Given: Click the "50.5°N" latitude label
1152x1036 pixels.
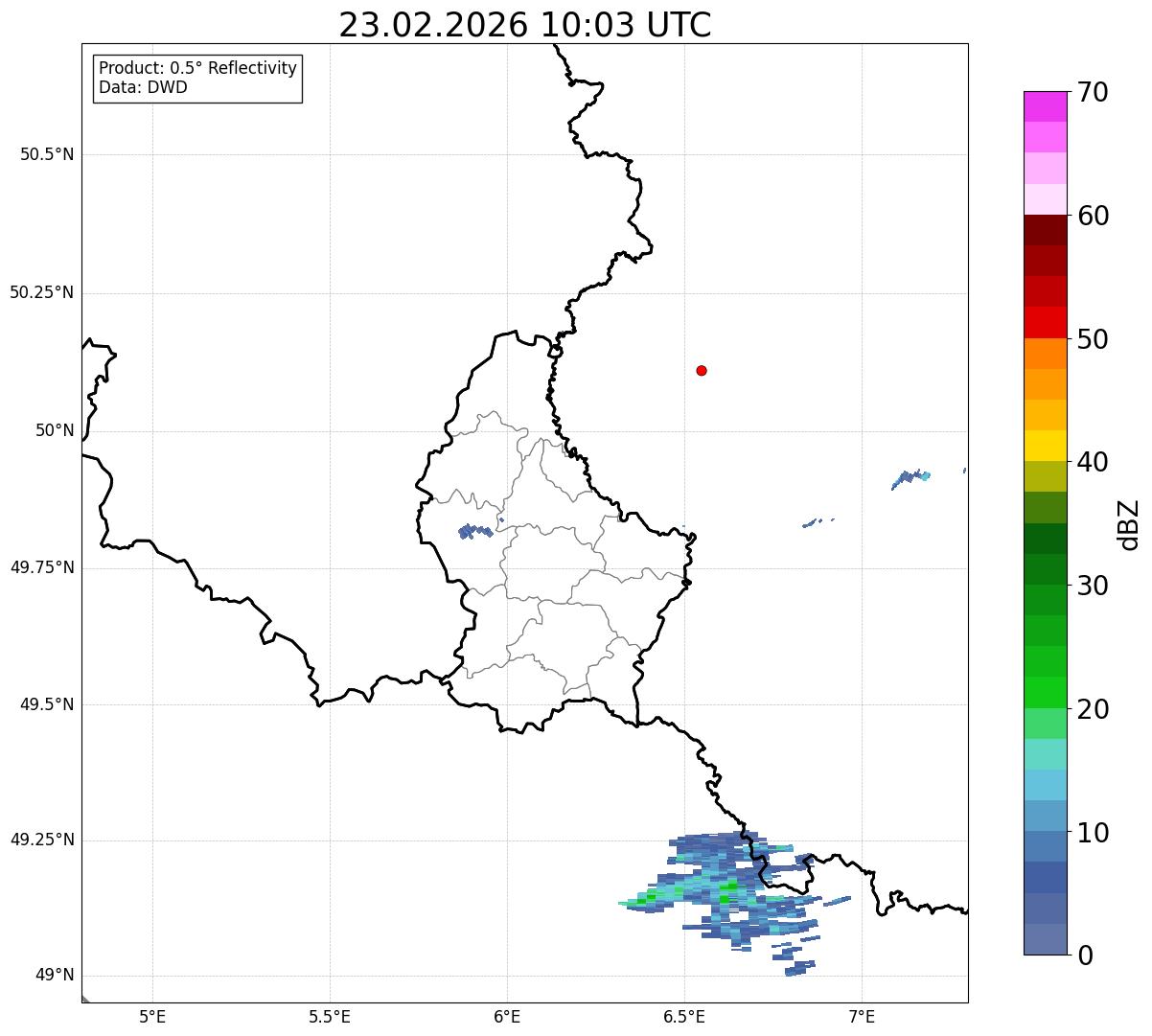Looking at the screenshot, I should [46, 154].
